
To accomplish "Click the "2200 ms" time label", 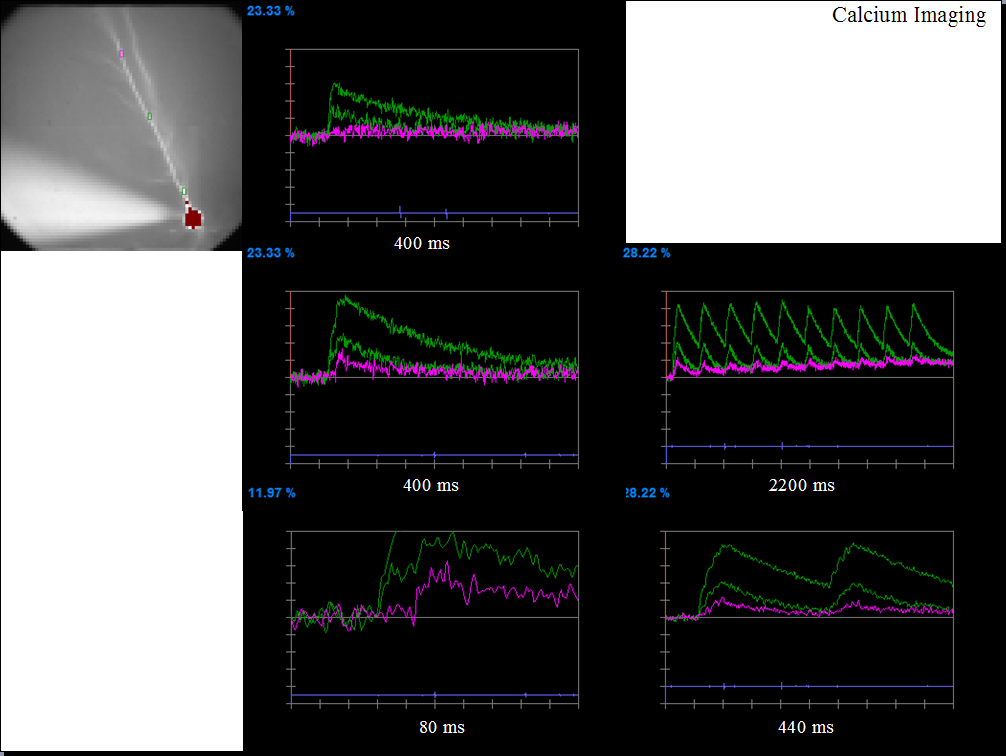I will [x=801, y=485].
